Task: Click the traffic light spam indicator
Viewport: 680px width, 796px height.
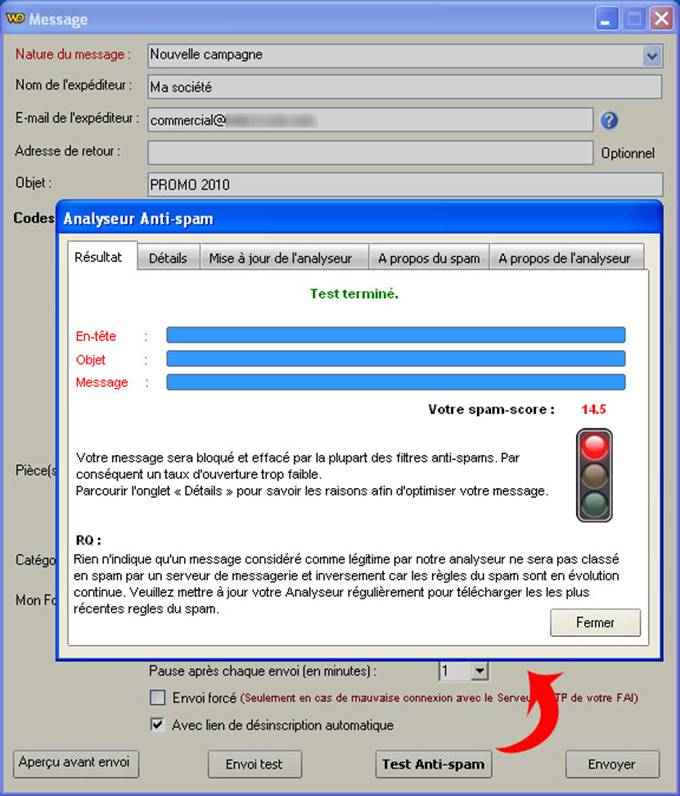Action: coord(594,475)
